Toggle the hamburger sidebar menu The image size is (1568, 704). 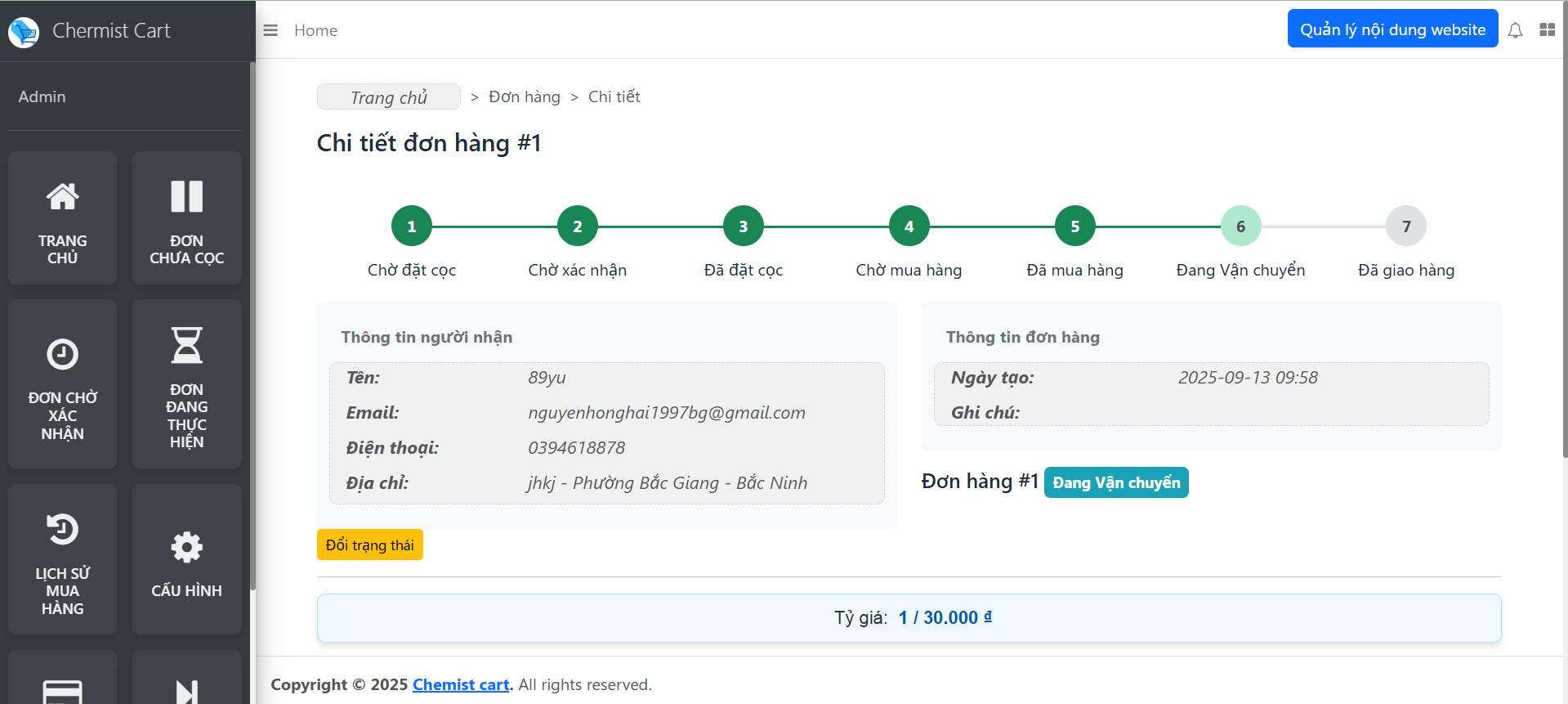click(x=270, y=30)
